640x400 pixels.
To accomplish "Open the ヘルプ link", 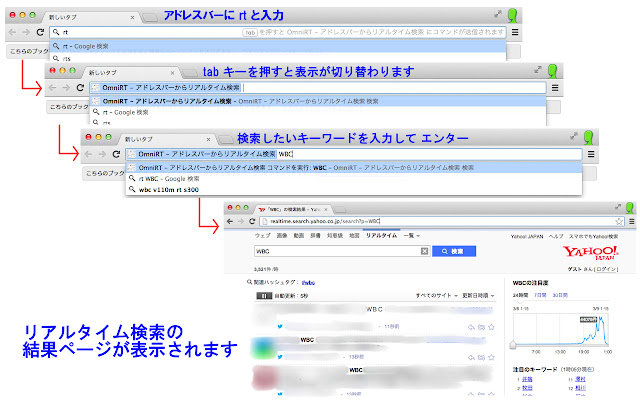I will 556,236.
